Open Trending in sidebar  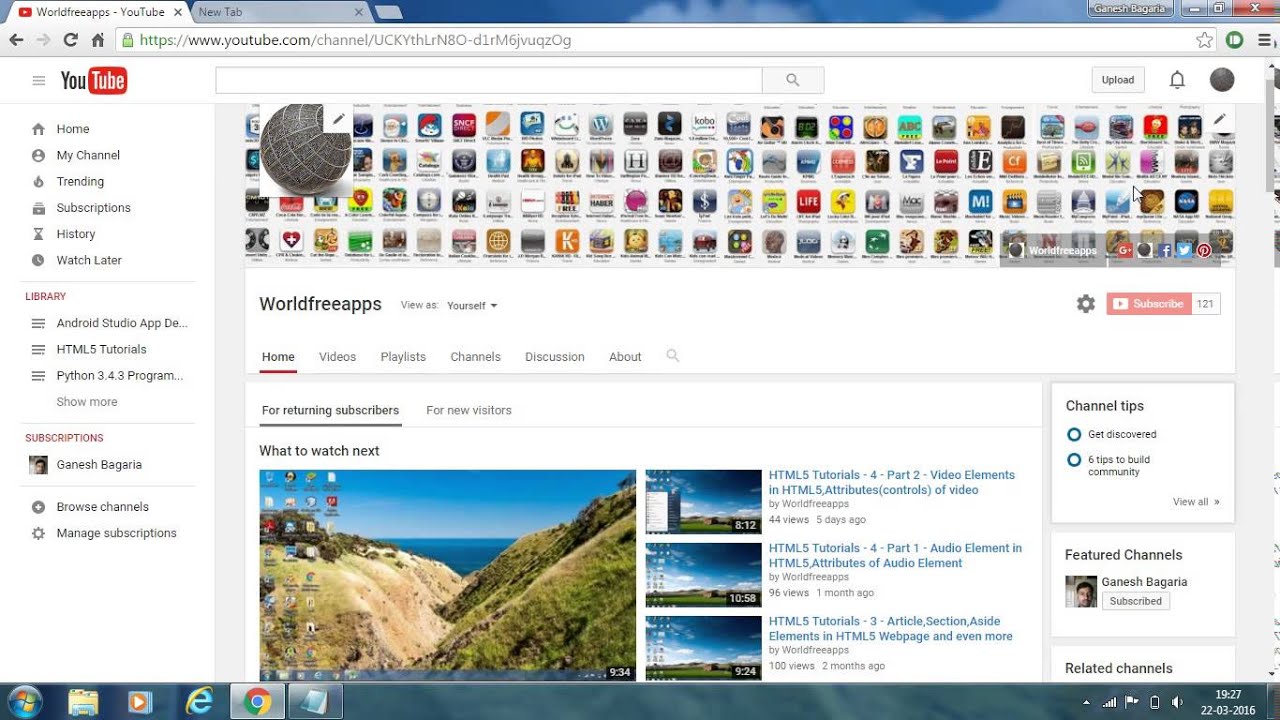coord(80,181)
